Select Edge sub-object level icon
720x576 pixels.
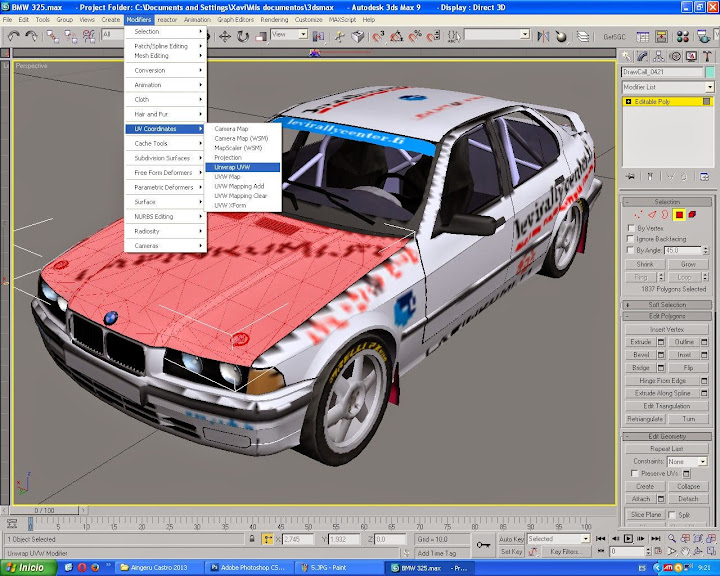(x=652, y=215)
